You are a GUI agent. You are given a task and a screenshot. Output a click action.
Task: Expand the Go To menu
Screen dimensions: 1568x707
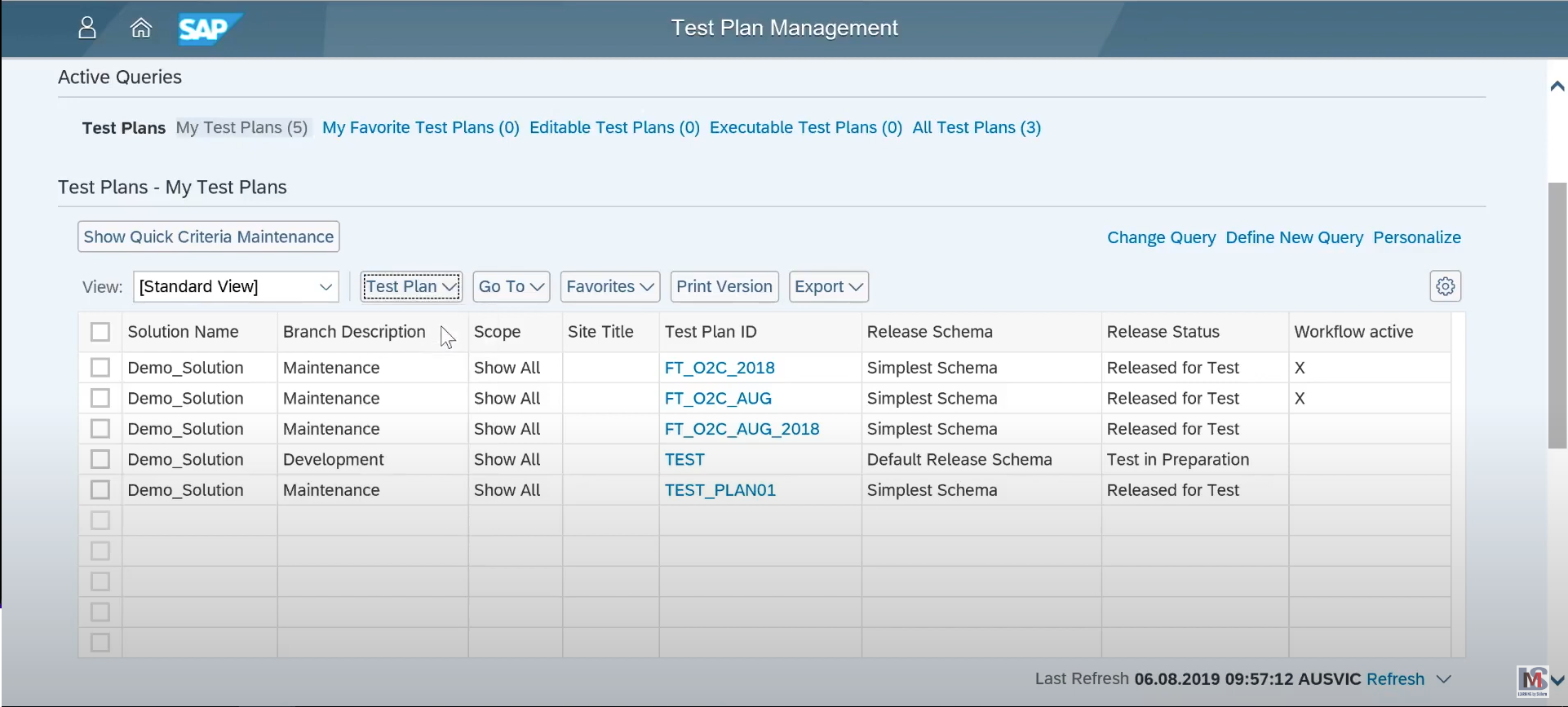click(512, 286)
